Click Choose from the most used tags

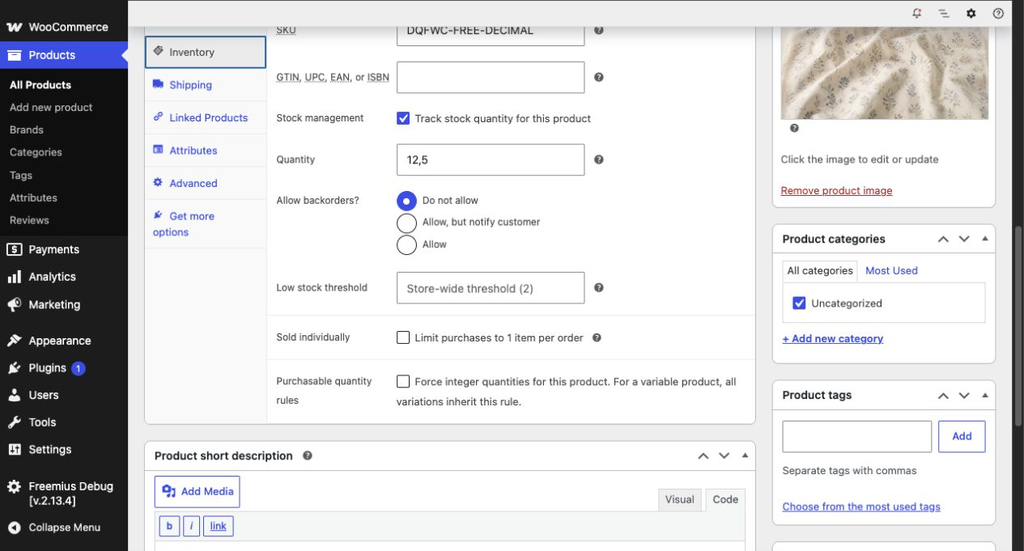tap(861, 507)
